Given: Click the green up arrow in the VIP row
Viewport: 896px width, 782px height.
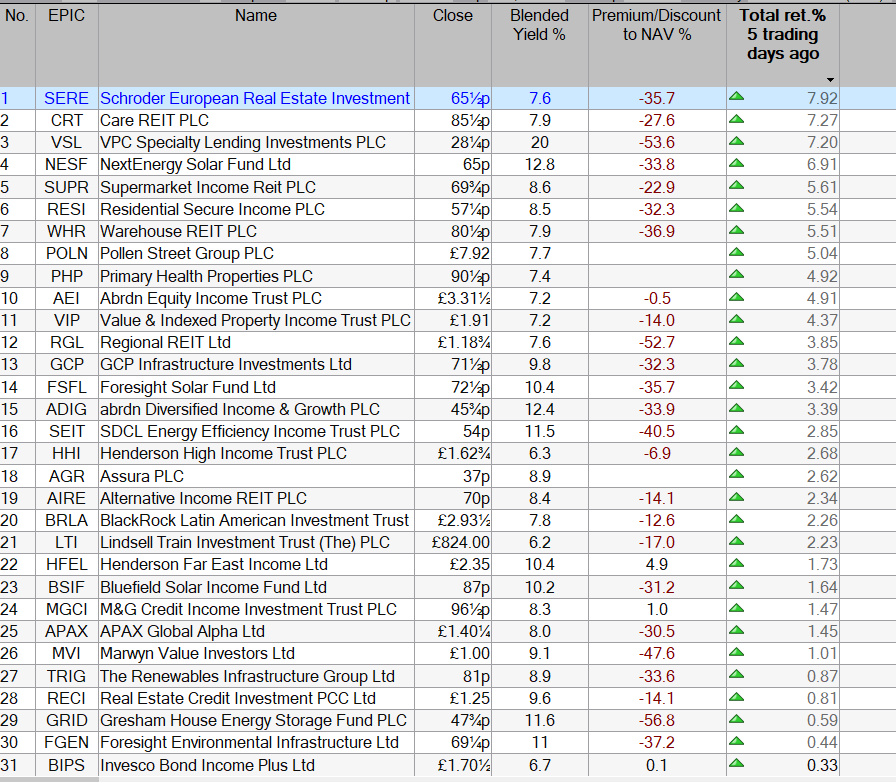Looking at the screenshot, I should [737, 319].
